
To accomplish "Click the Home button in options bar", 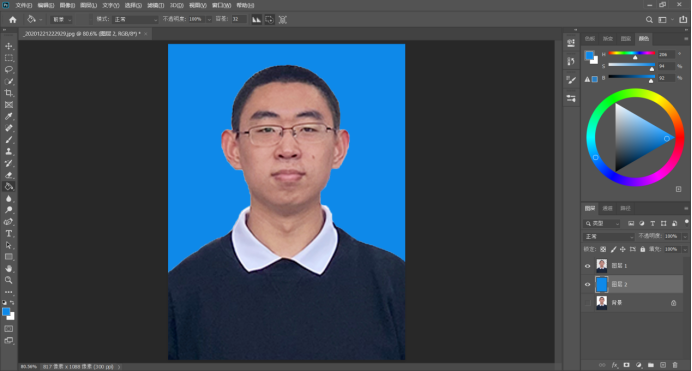I will click(13, 19).
